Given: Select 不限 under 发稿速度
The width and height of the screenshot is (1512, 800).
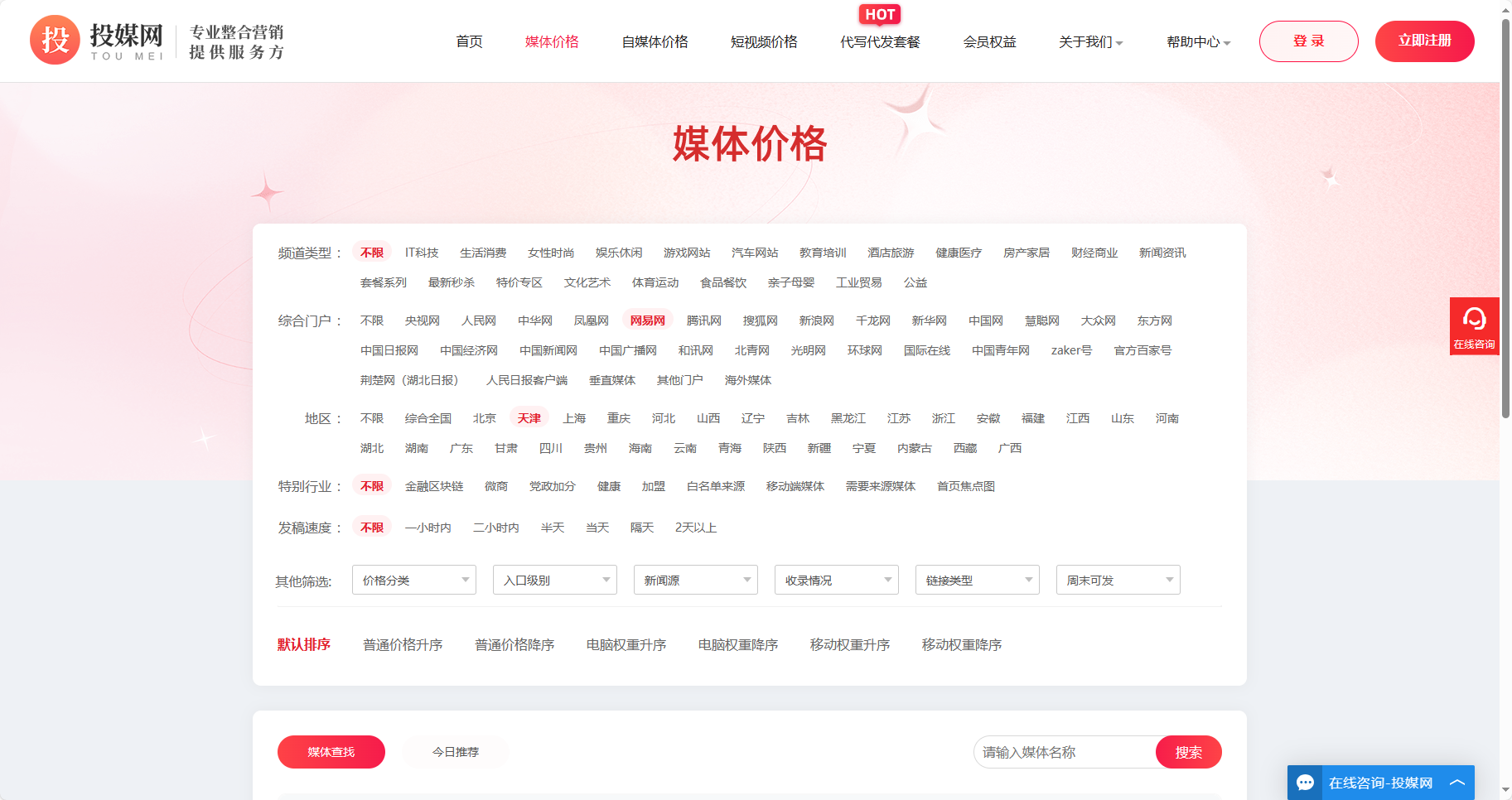Looking at the screenshot, I should pyautogui.click(x=372, y=528).
